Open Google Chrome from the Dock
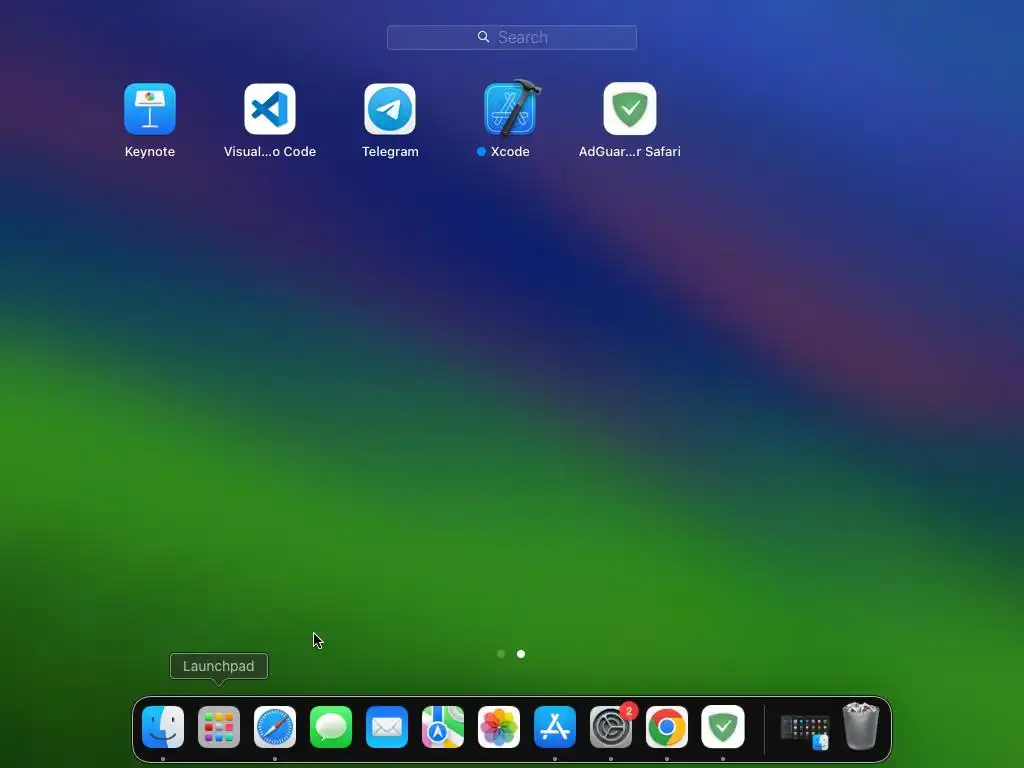This screenshot has height=768, width=1024. pyautogui.click(x=667, y=727)
